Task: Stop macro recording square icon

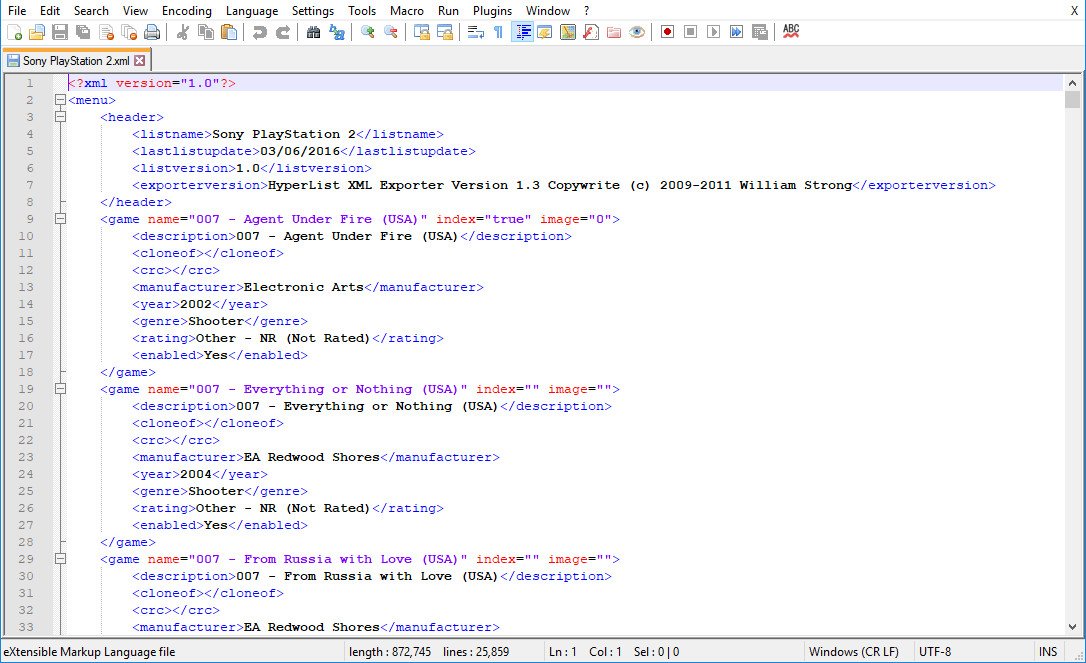Action: pyautogui.click(x=691, y=32)
